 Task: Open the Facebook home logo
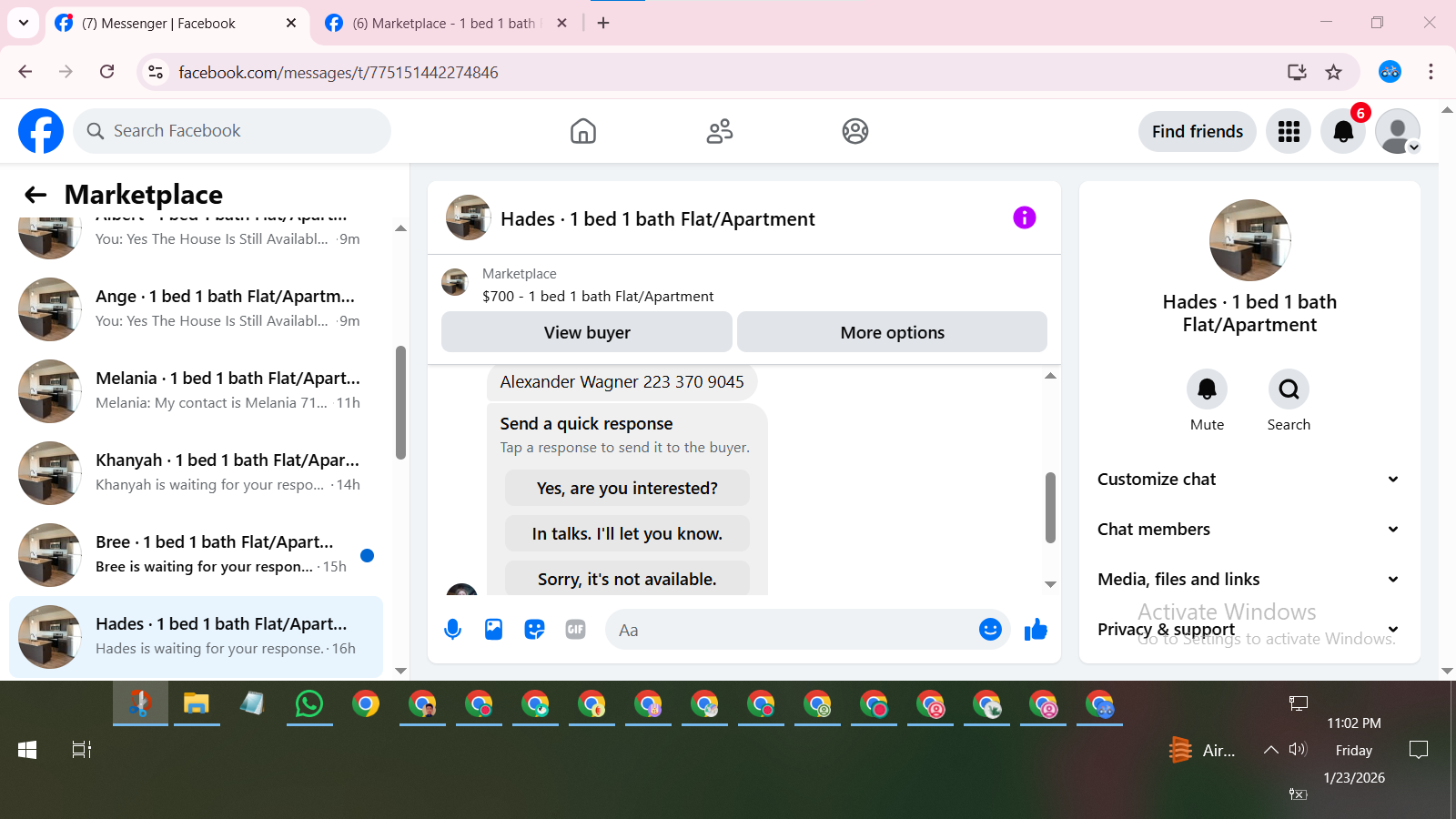(41, 131)
